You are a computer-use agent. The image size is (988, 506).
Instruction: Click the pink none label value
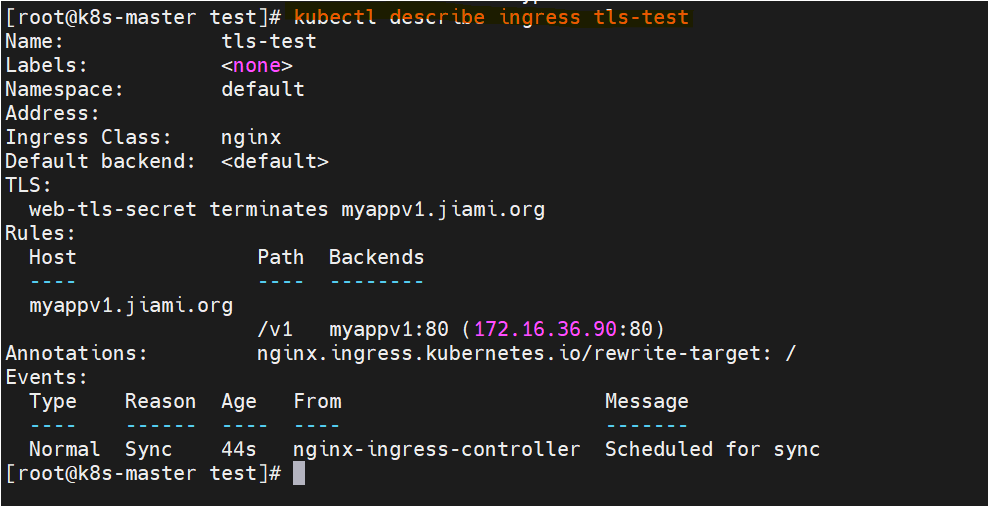(x=257, y=66)
